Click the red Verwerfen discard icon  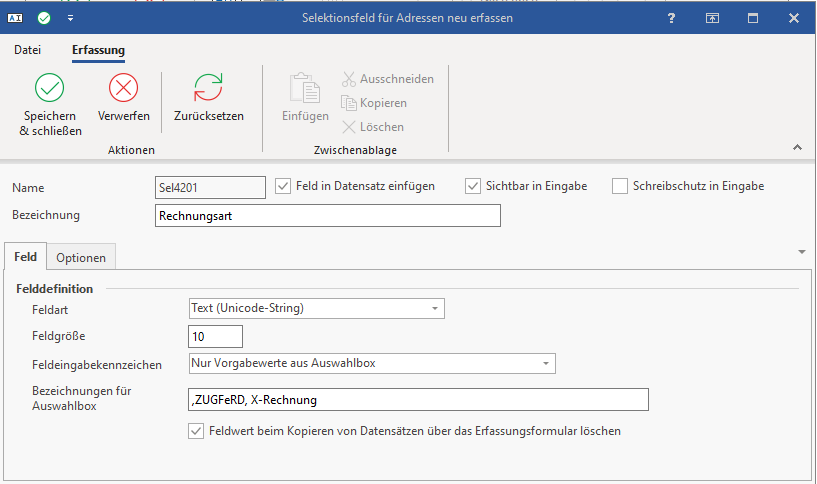point(124,88)
